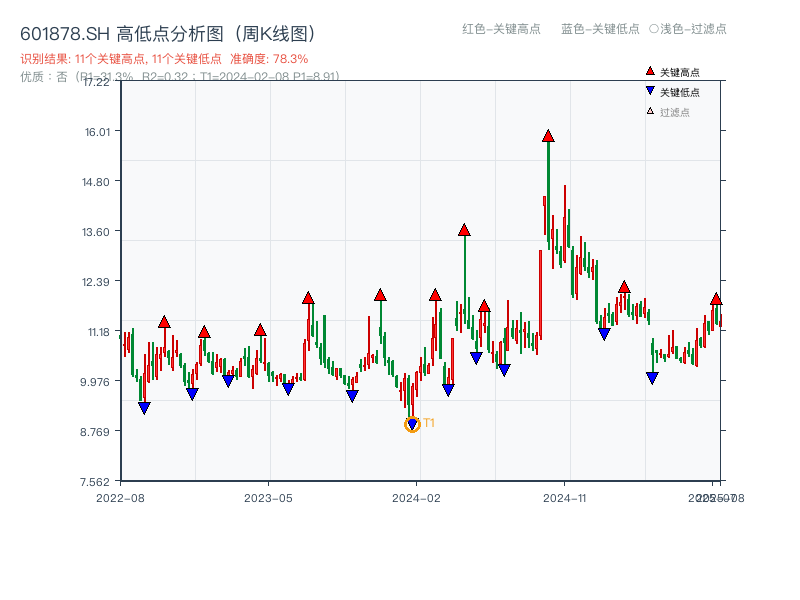Click the 红色-关键高点 header text
This screenshot has width=800, height=600.
tap(501, 29)
